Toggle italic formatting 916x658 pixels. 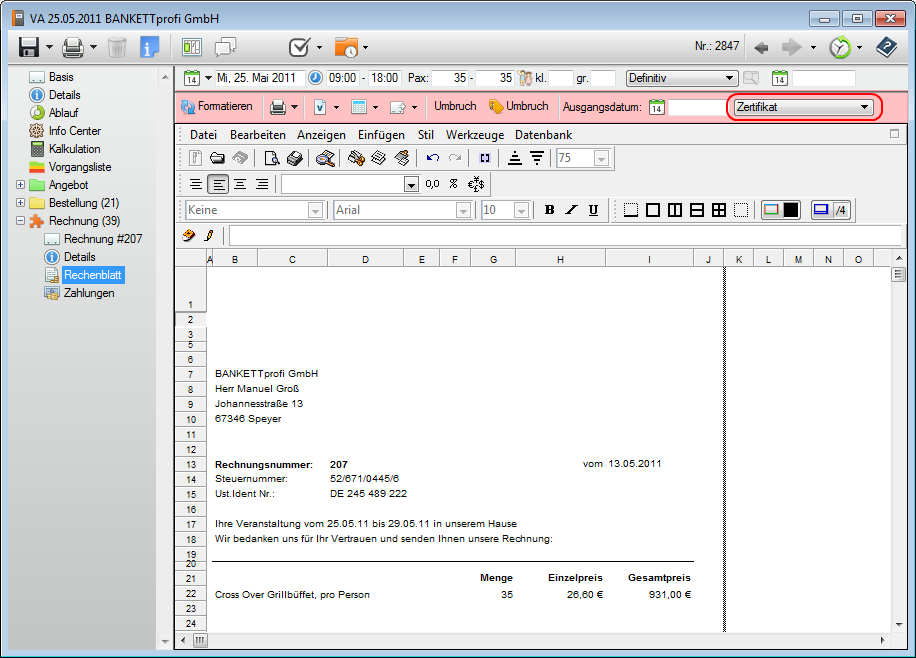[x=571, y=210]
